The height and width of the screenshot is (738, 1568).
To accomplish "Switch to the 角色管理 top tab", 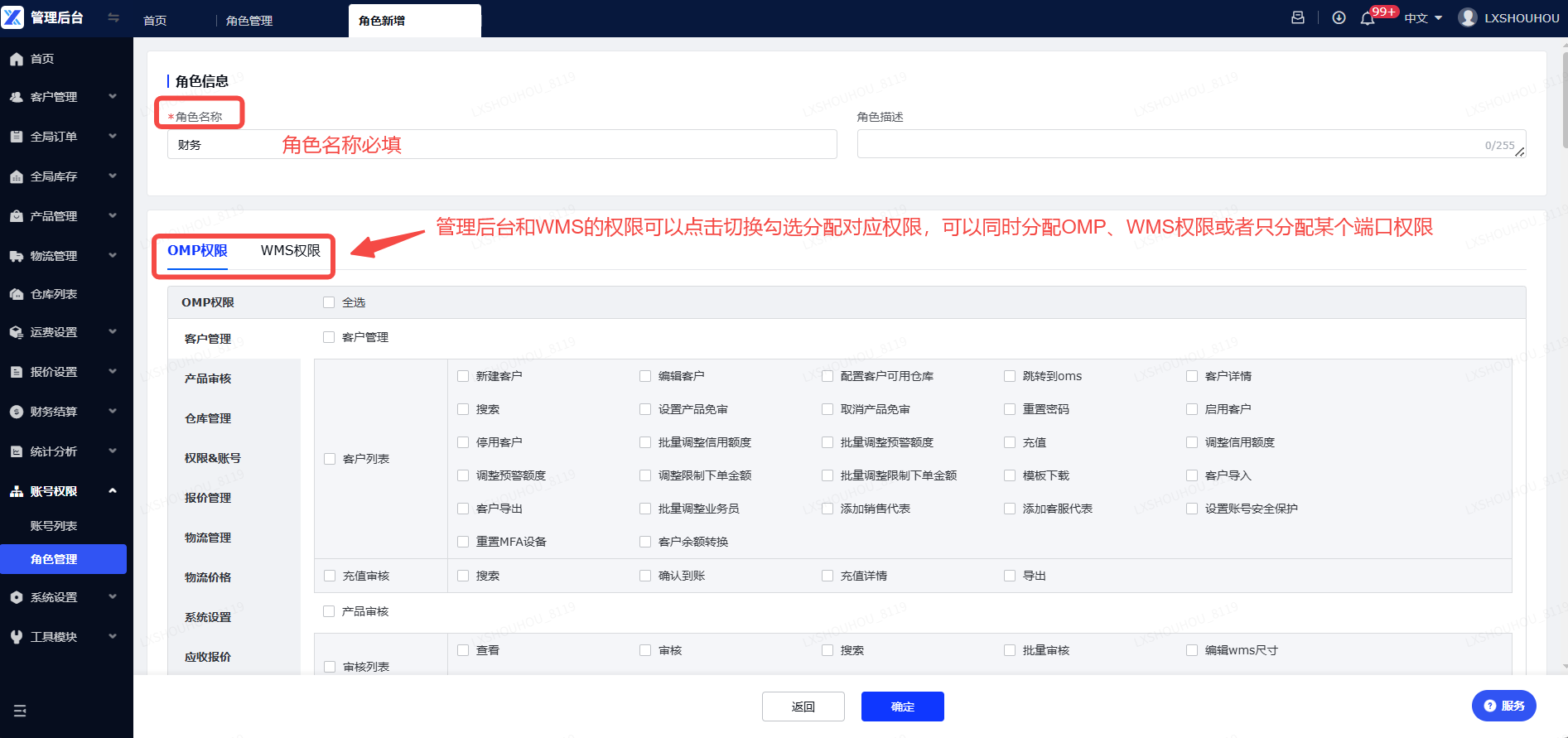I will click(249, 21).
